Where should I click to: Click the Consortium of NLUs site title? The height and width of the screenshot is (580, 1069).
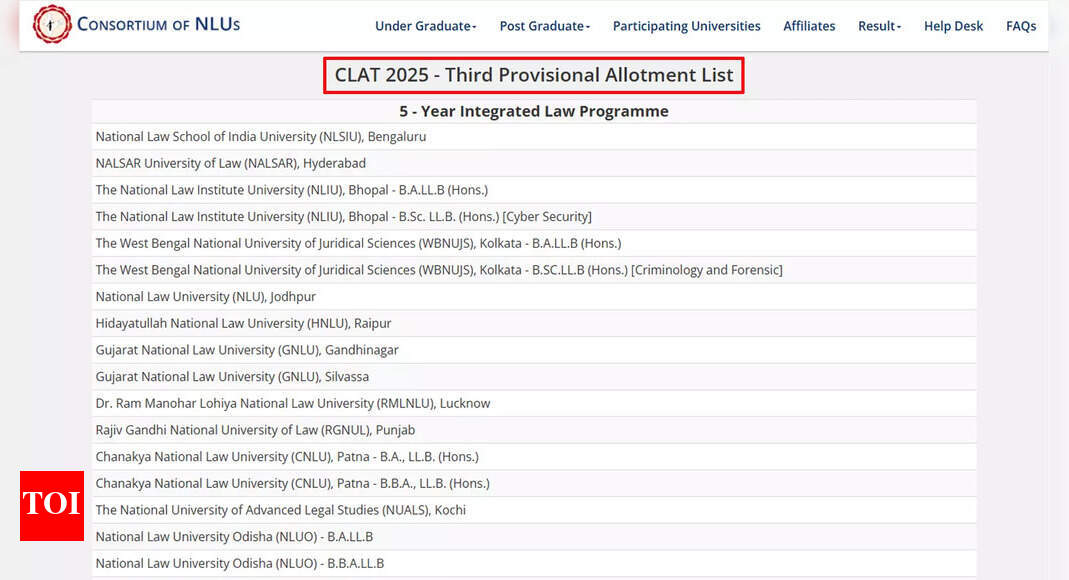158,24
